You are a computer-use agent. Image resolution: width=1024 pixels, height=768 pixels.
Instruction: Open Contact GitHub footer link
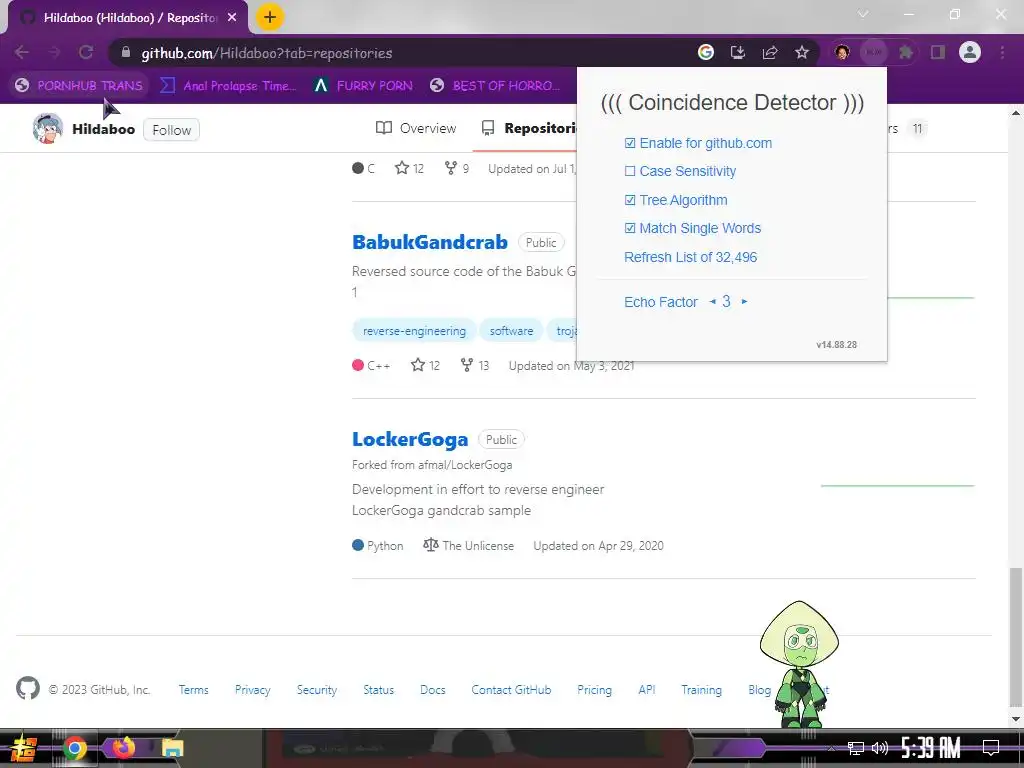click(511, 690)
